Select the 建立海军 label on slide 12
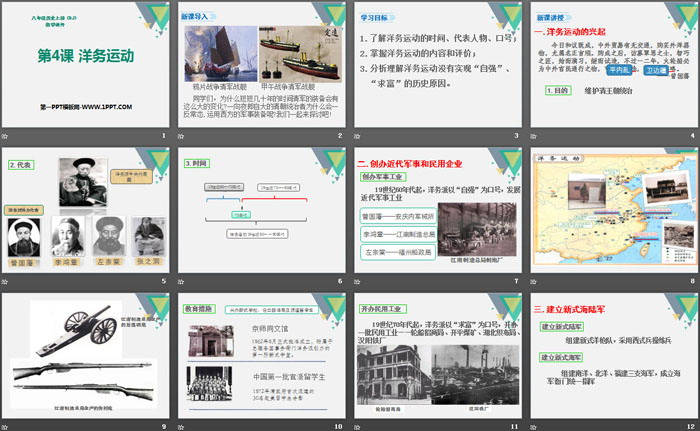 pyautogui.click(x=561, y=359)
